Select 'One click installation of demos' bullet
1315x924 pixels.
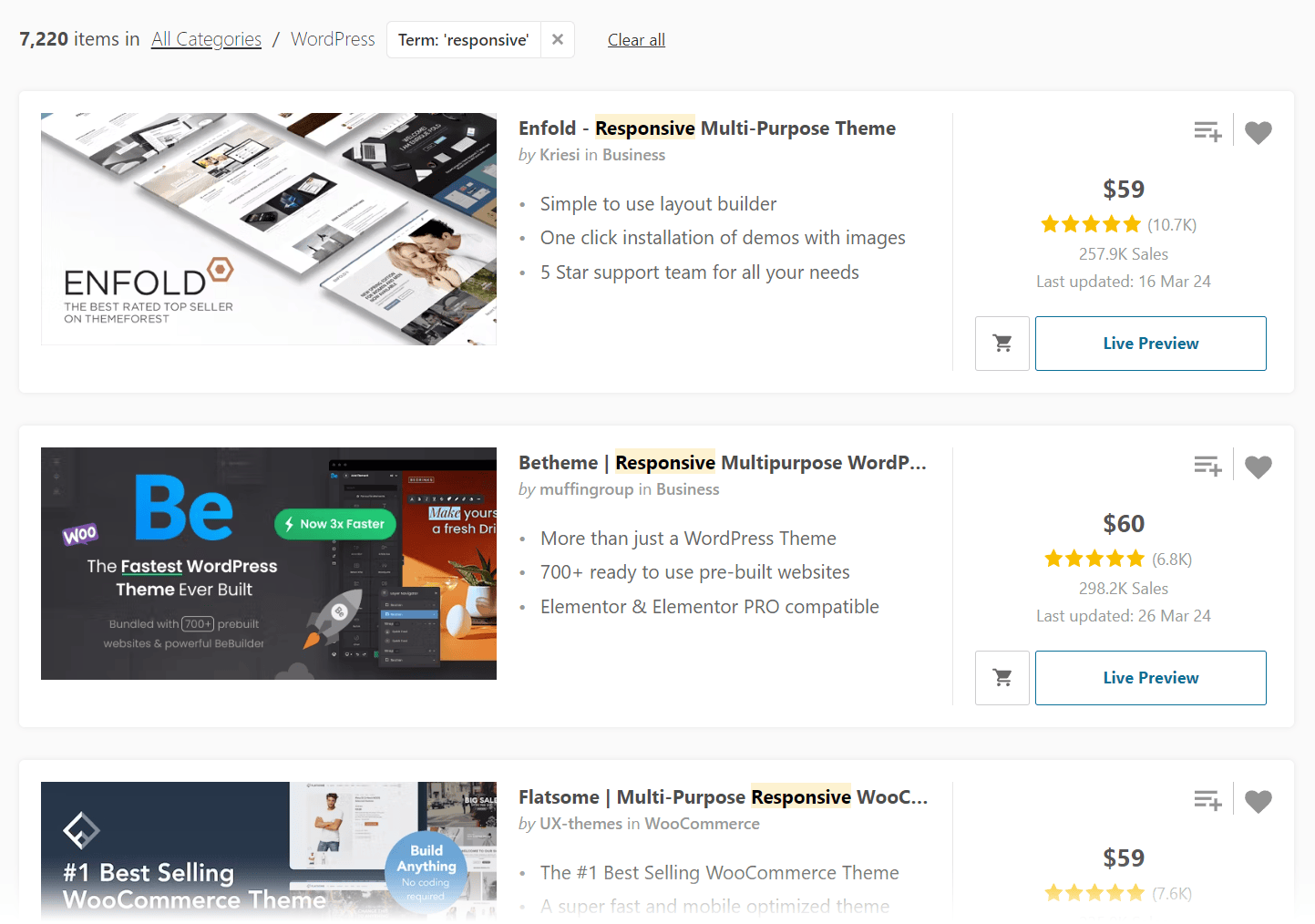(723, 238)
